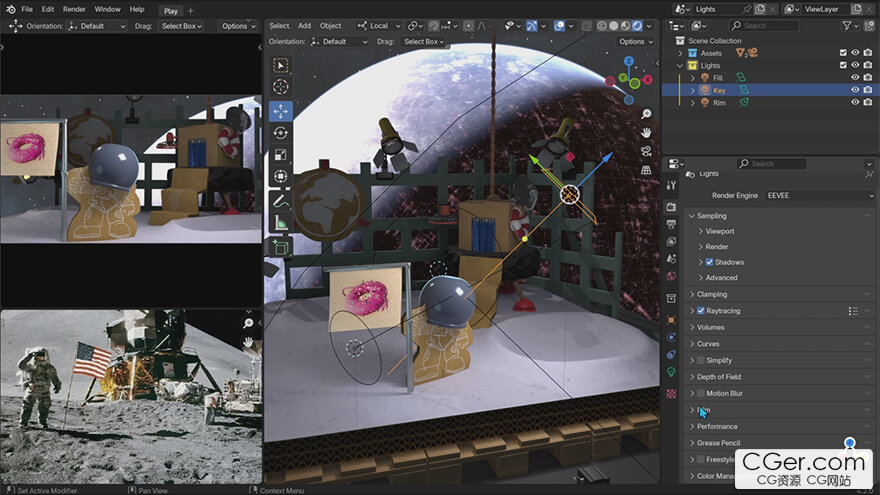Image resolution: width=880 pixels, height=495 pixels.
Task: Select the Measure tool
Action: click(281, 223)
